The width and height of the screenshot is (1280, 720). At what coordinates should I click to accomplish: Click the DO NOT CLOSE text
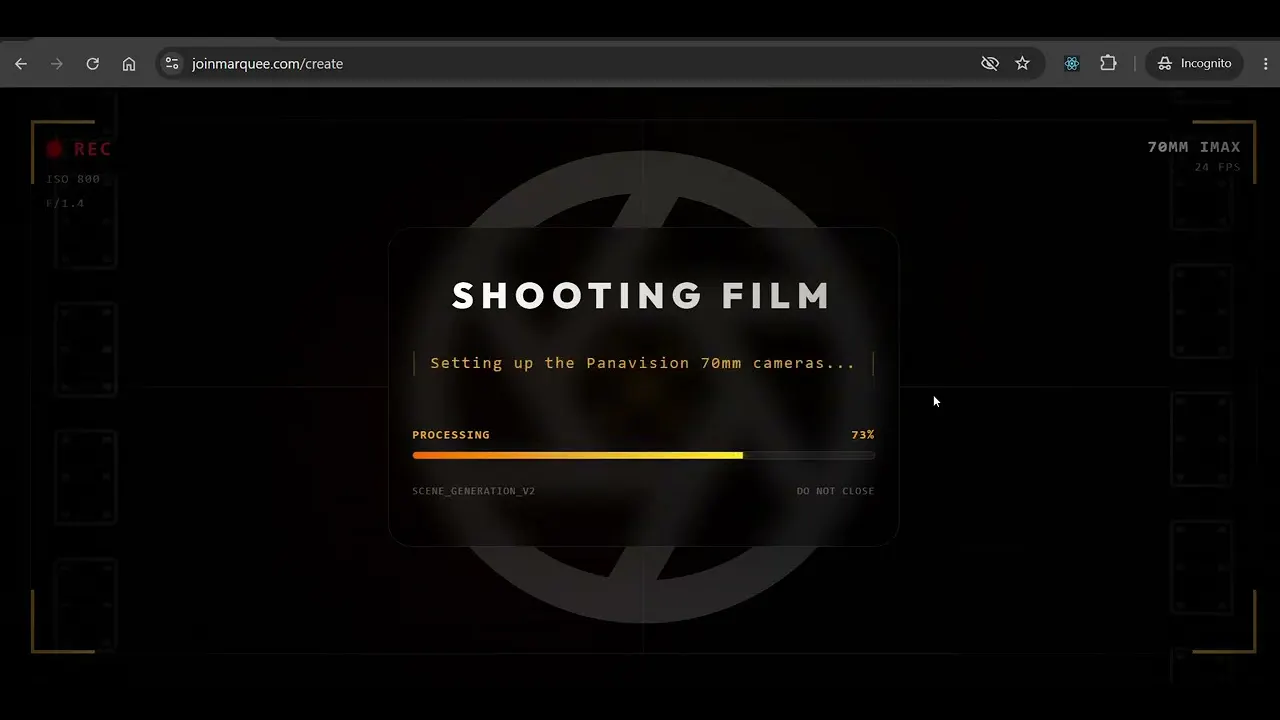tap(835, 491)
